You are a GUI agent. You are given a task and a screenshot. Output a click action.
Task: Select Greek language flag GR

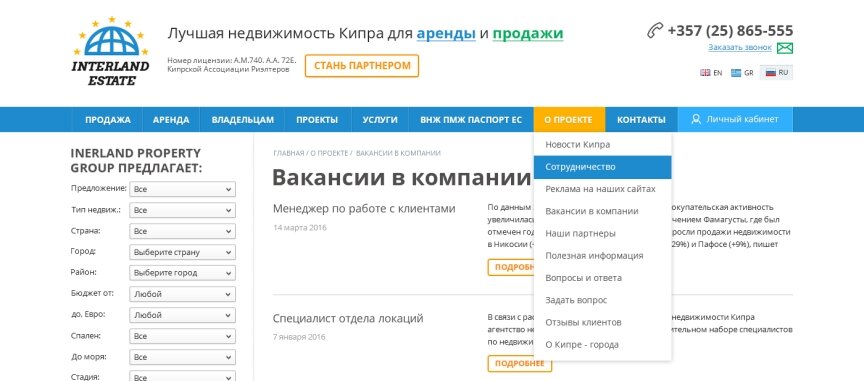[742, 73]
